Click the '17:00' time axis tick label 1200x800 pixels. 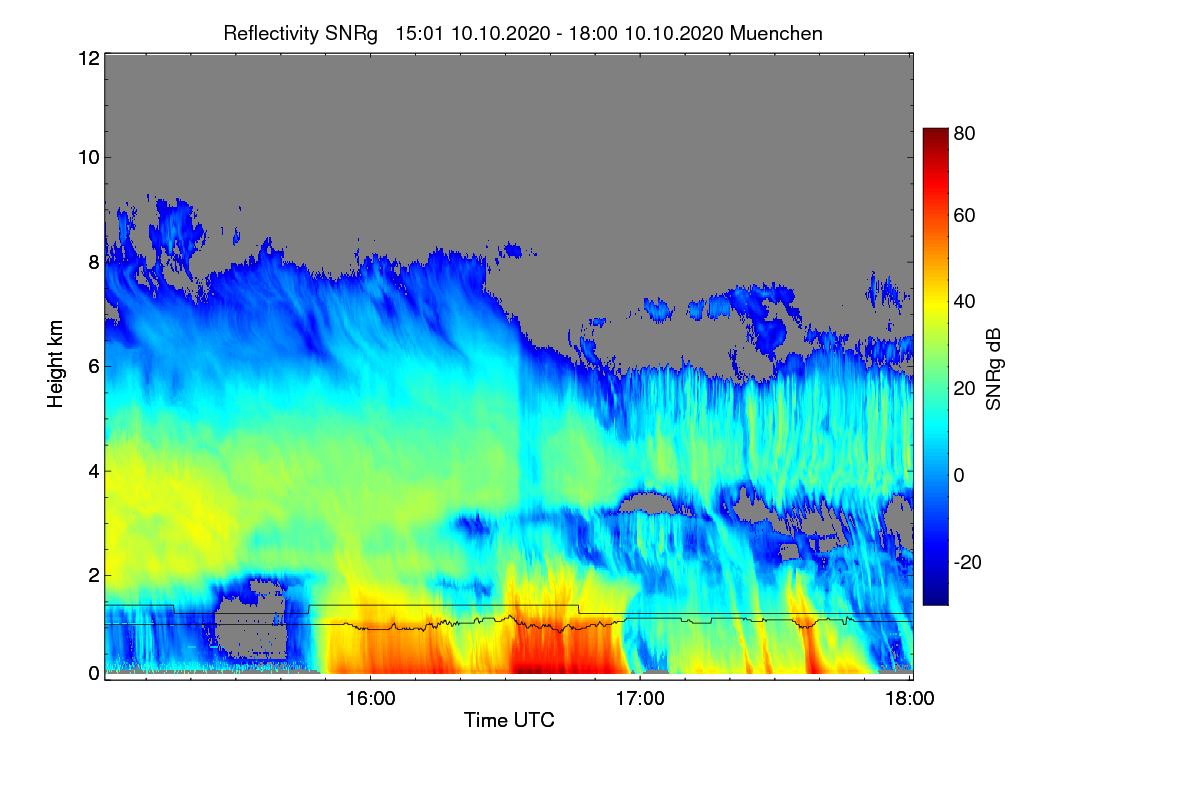click(x=640, y=699)
